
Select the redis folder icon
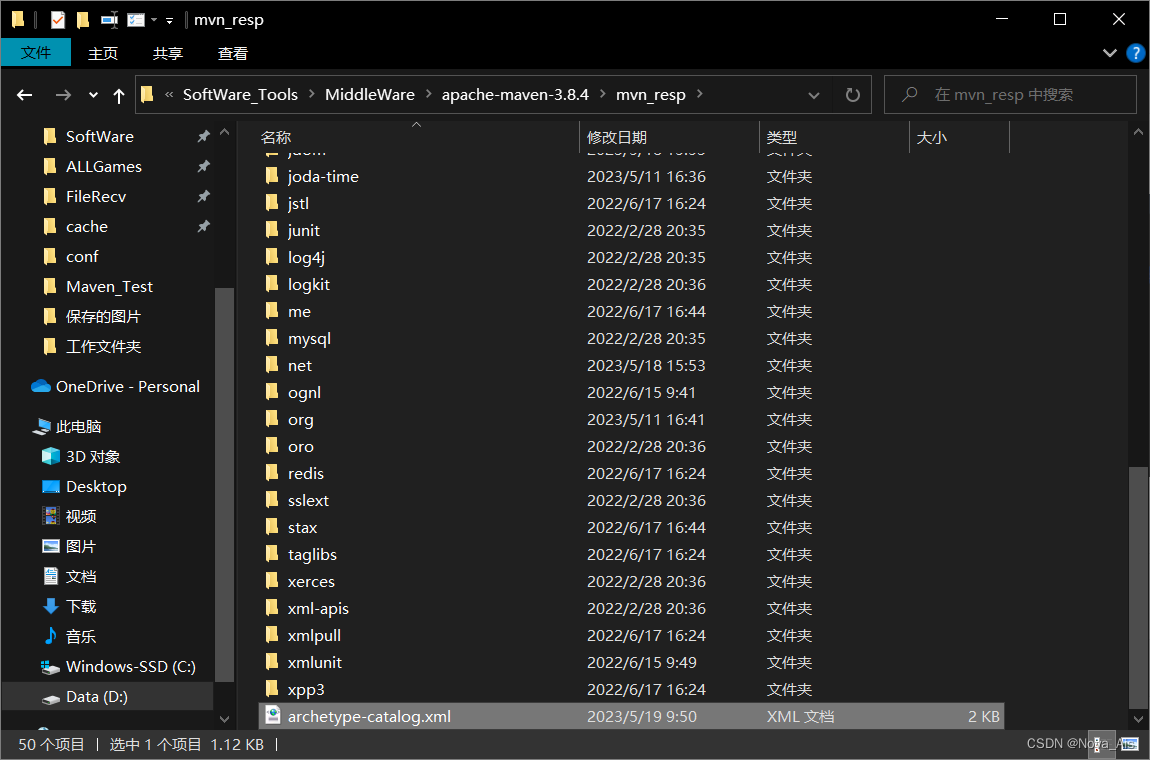[272, 473]
